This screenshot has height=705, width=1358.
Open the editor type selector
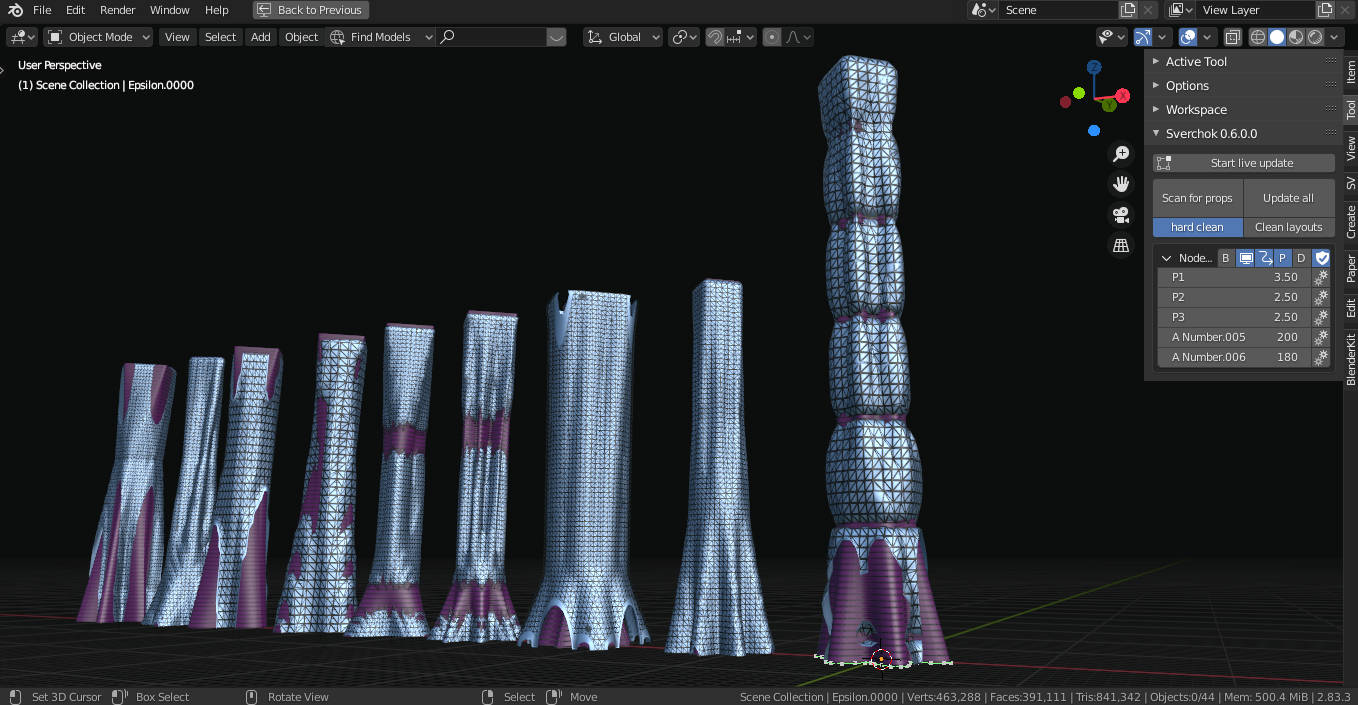tap(22, 37)
